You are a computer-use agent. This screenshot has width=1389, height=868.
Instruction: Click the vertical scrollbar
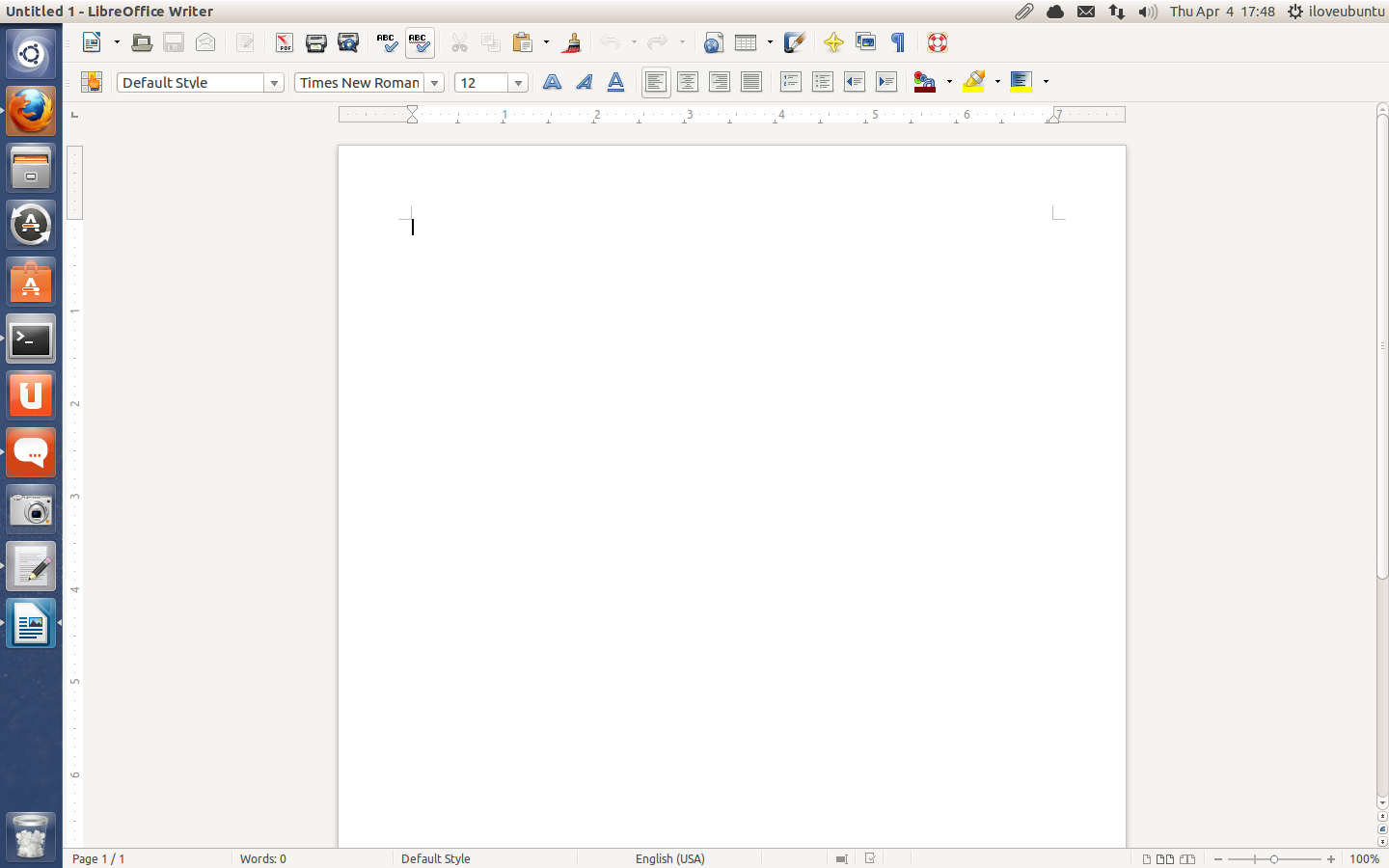(1382, 347)
